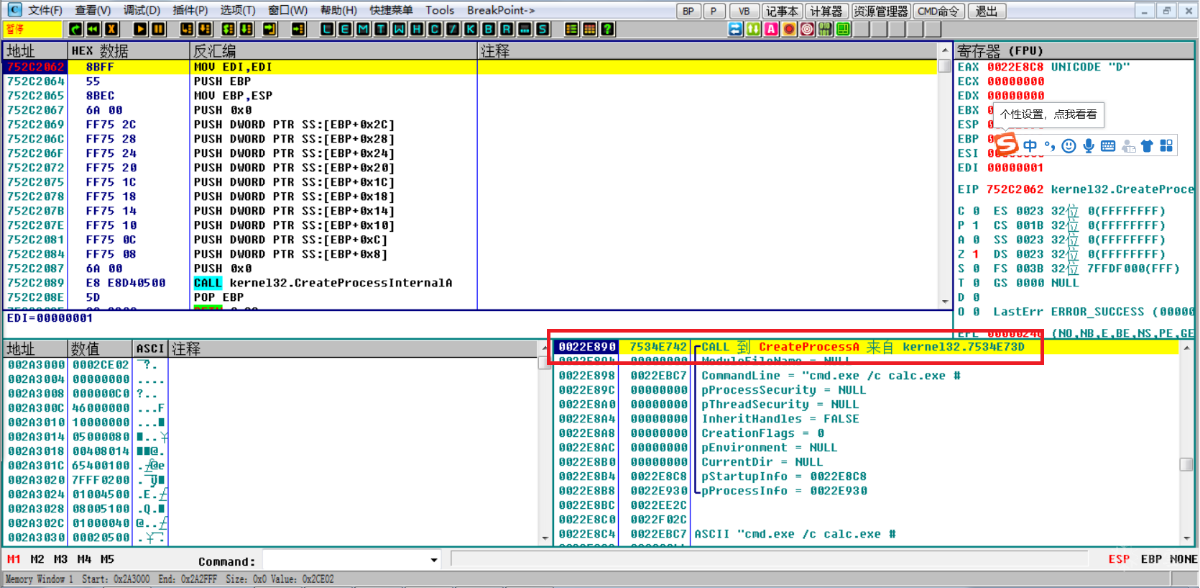Open the 快捷菜单 menu
Screen dimensions: 1200x588
click(x=392, y=10)
